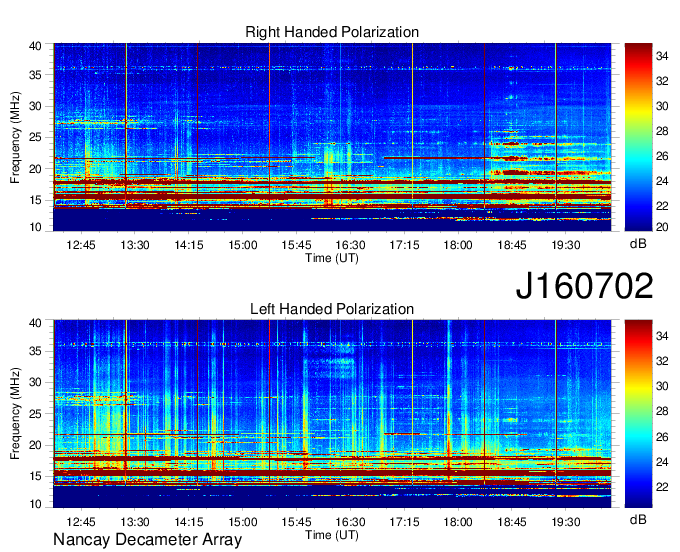Click the J160702 observation label
680x552 pixels.
(584, 286)
